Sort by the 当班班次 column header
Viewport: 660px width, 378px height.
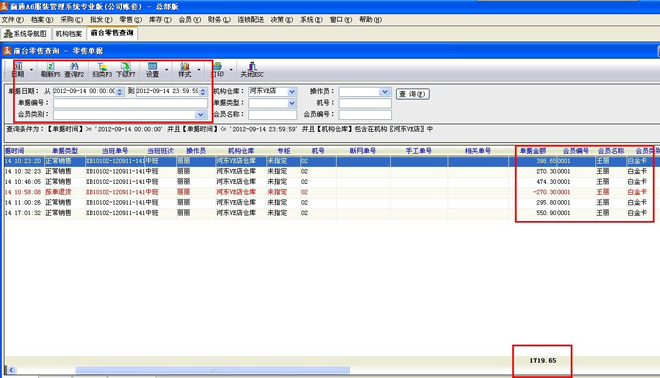coord(160,151)
